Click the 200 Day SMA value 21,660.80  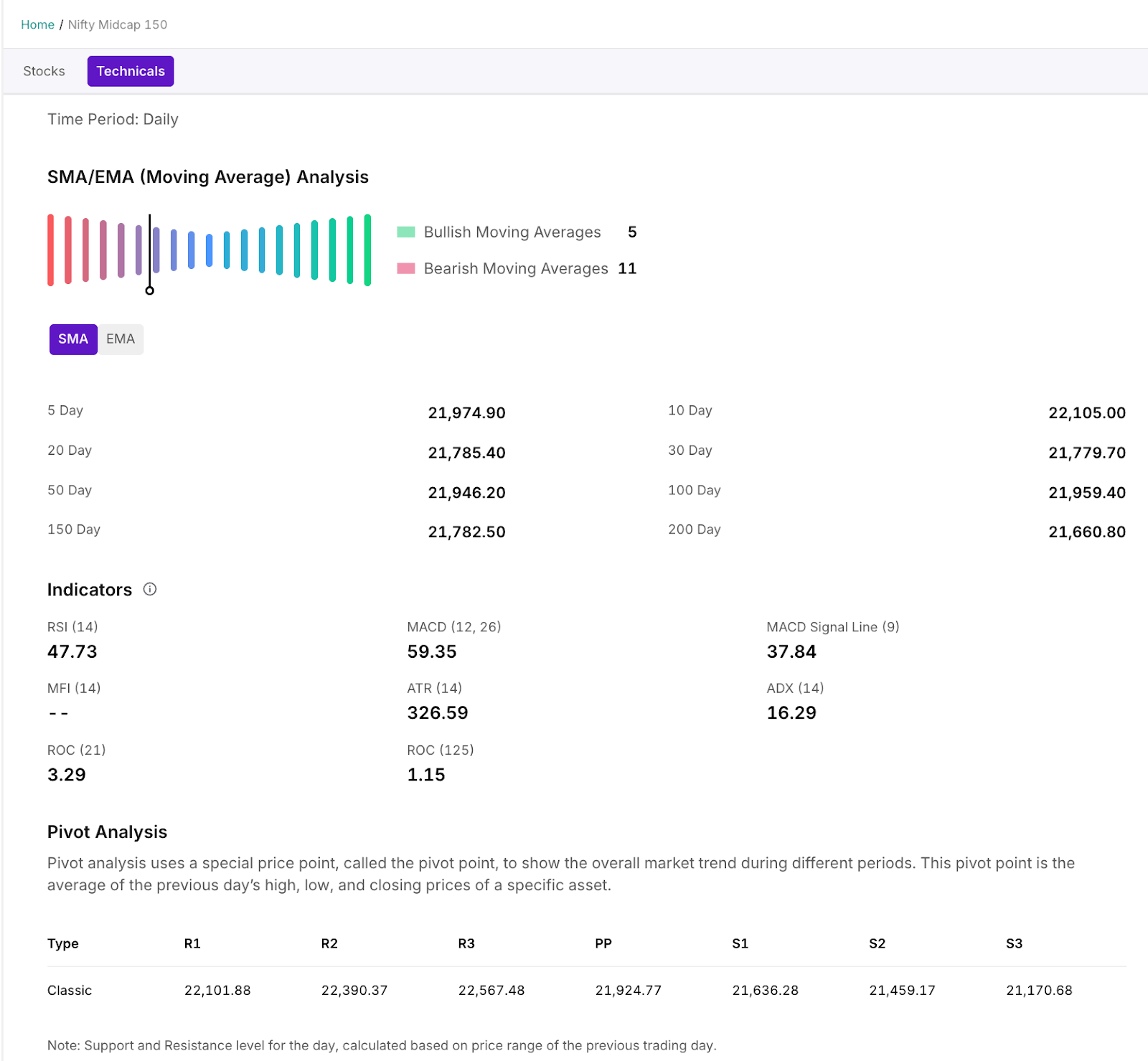click(1086, 532)
